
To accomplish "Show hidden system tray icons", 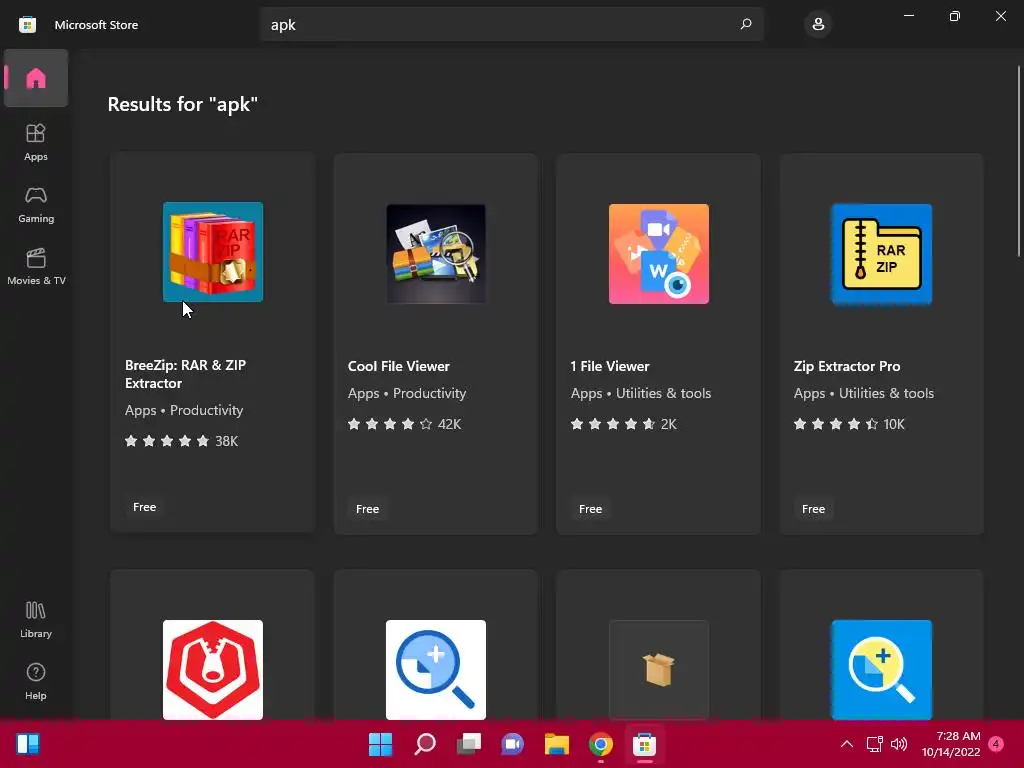I will pos(846,744).
